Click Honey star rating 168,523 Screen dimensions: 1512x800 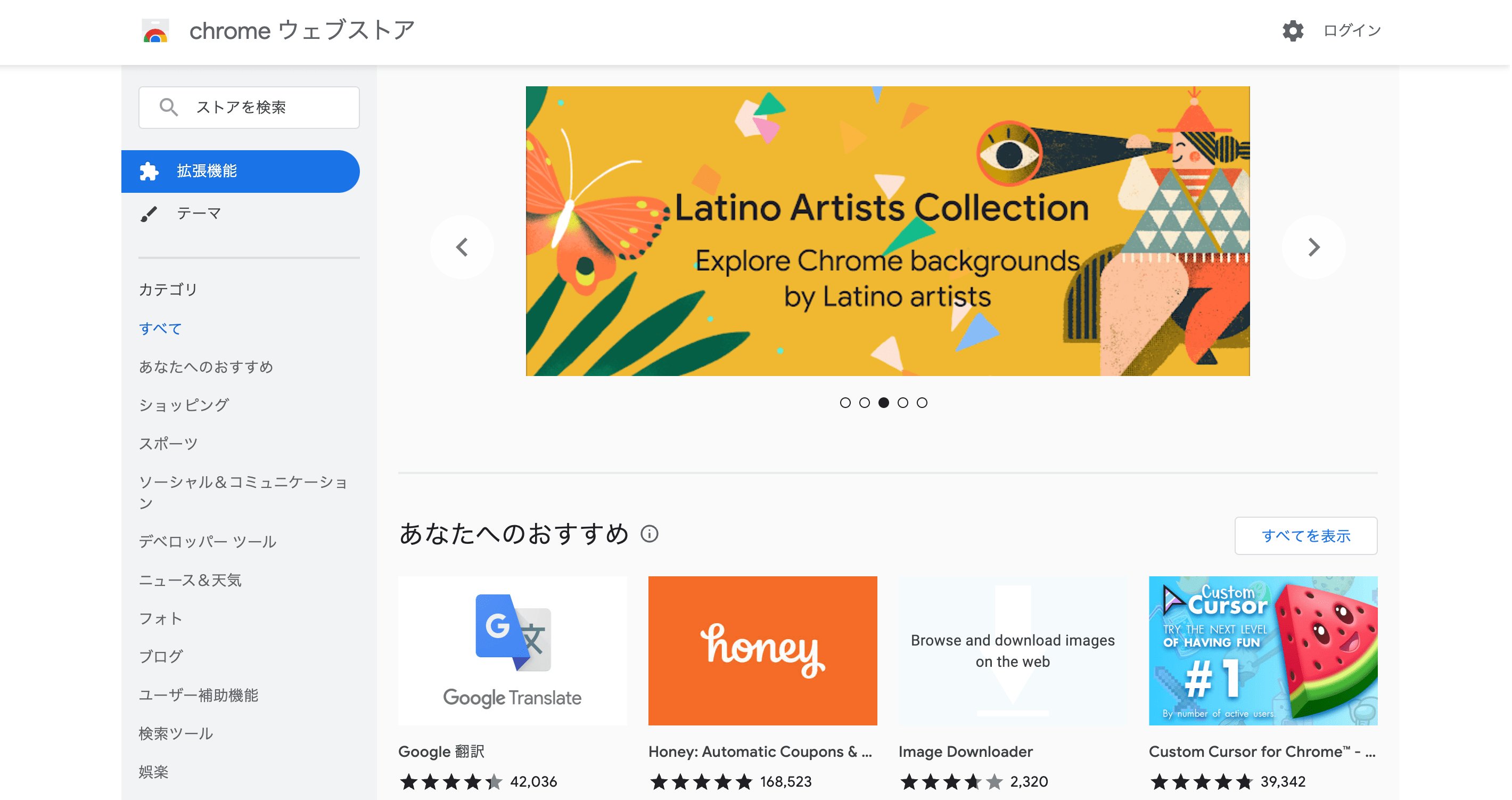point(731,782)
